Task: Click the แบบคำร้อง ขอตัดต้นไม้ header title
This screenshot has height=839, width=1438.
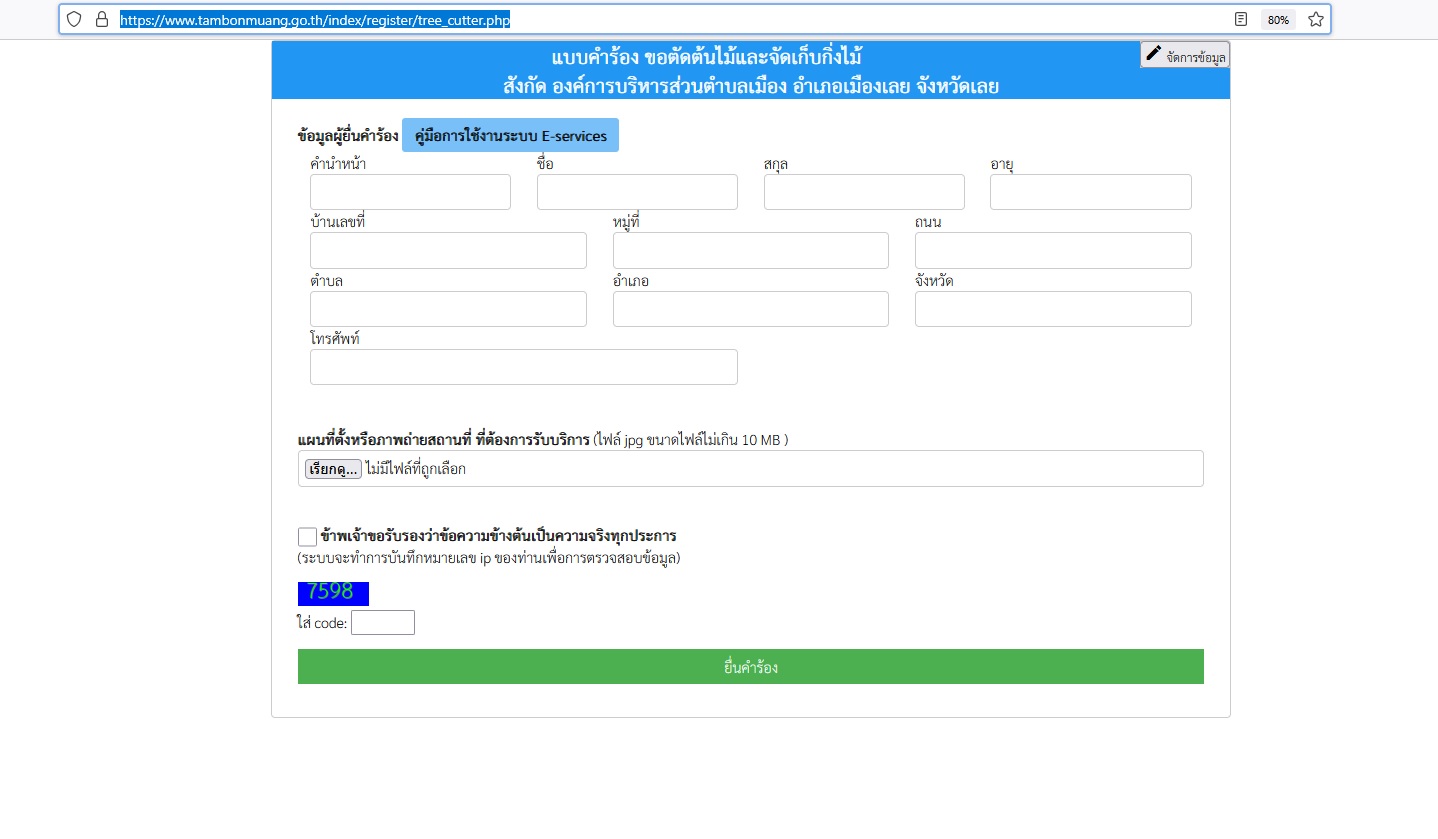Action: pos(707,56)
